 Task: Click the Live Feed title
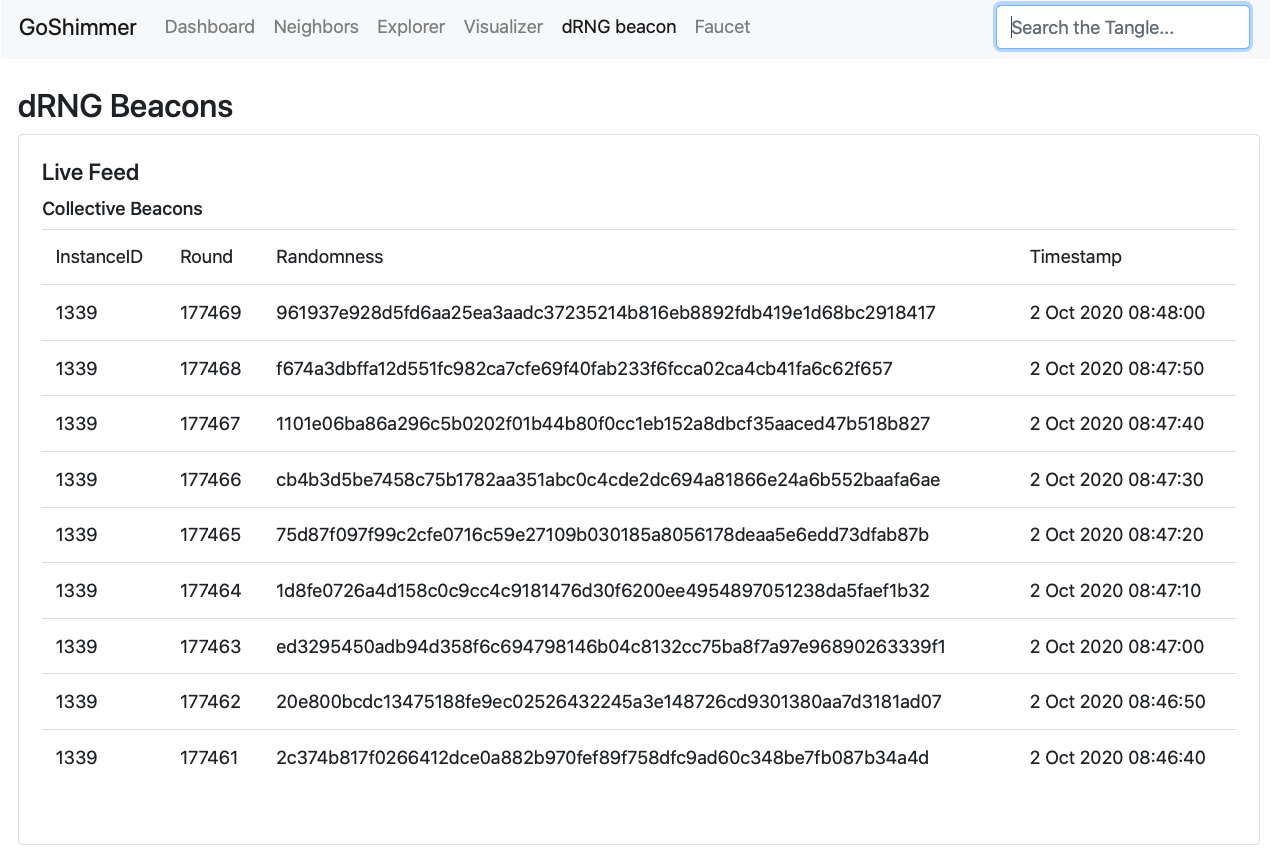(x=91, y=172)
